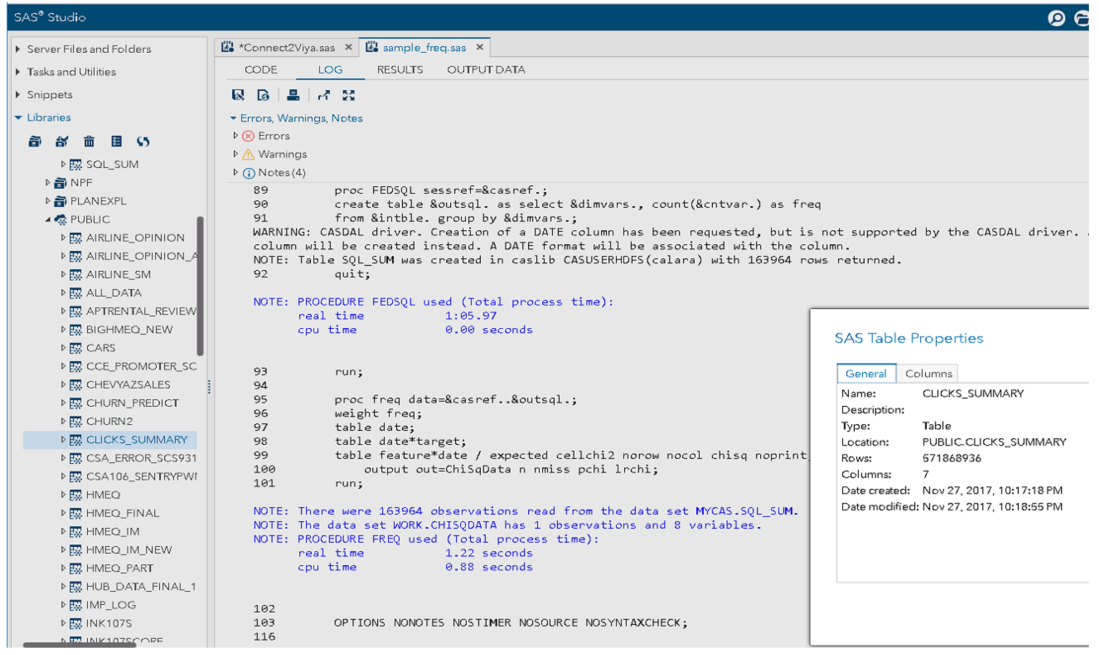Click the vertical scrollbar of Libraries tree
This screenshot has width=1099, height=655.
pos(200,286)
